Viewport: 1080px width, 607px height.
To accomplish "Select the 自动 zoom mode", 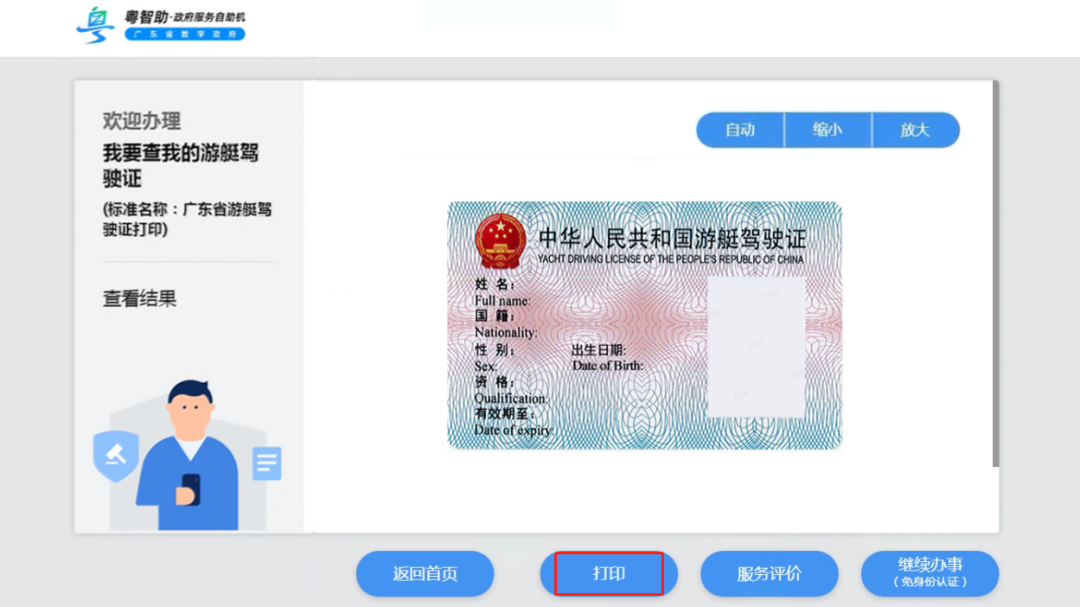I will 741,129.
